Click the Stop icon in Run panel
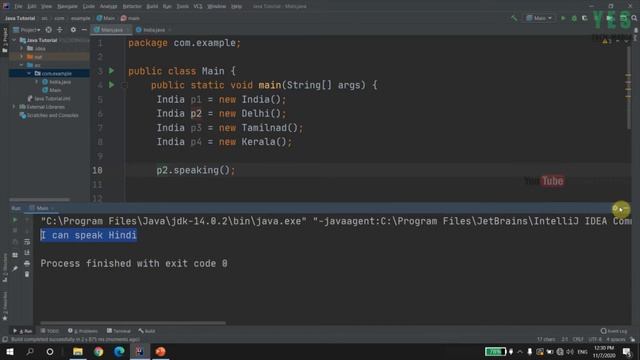 [x=15, y=231]
